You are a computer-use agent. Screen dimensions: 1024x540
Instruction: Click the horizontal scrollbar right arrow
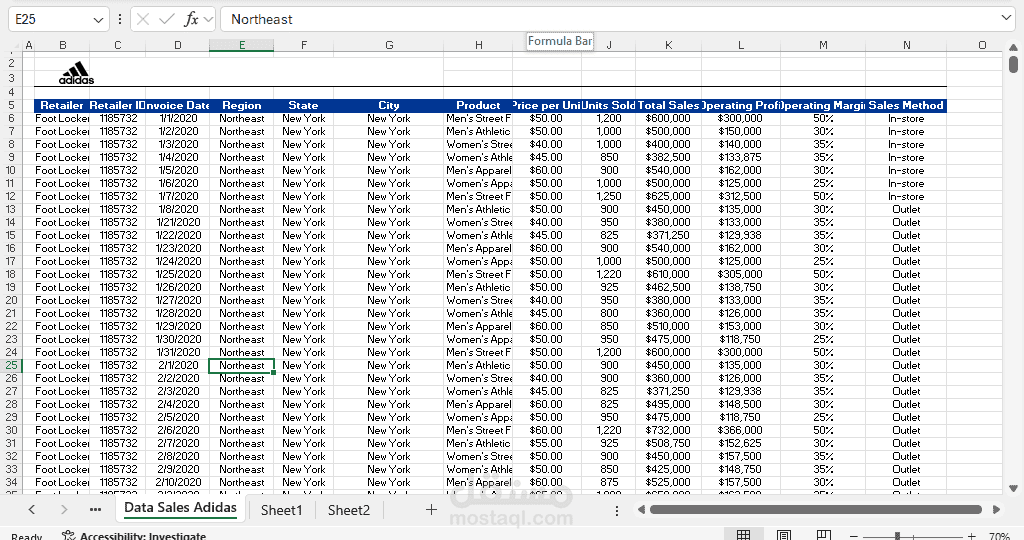[996, 509]
